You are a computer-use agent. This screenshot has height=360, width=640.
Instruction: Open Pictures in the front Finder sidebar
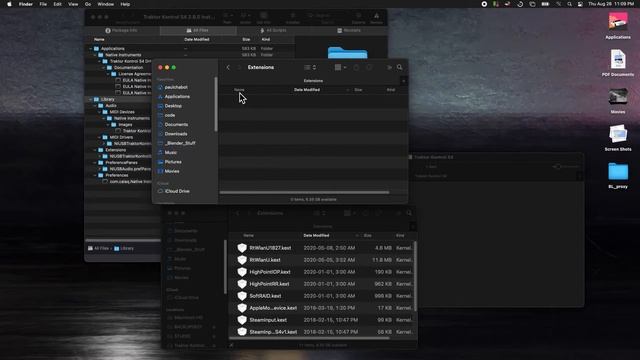(173, 162)
